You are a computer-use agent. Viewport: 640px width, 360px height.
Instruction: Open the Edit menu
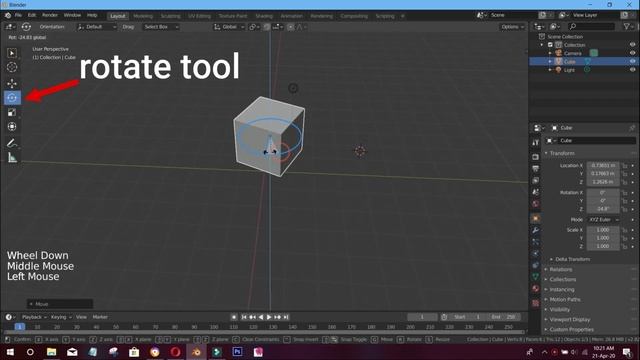[x=32, y=15]
